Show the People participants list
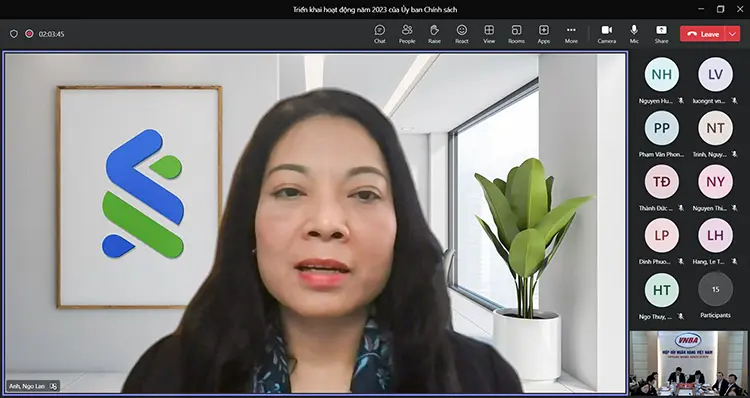750x398 pixels. [x=407, y=34]
